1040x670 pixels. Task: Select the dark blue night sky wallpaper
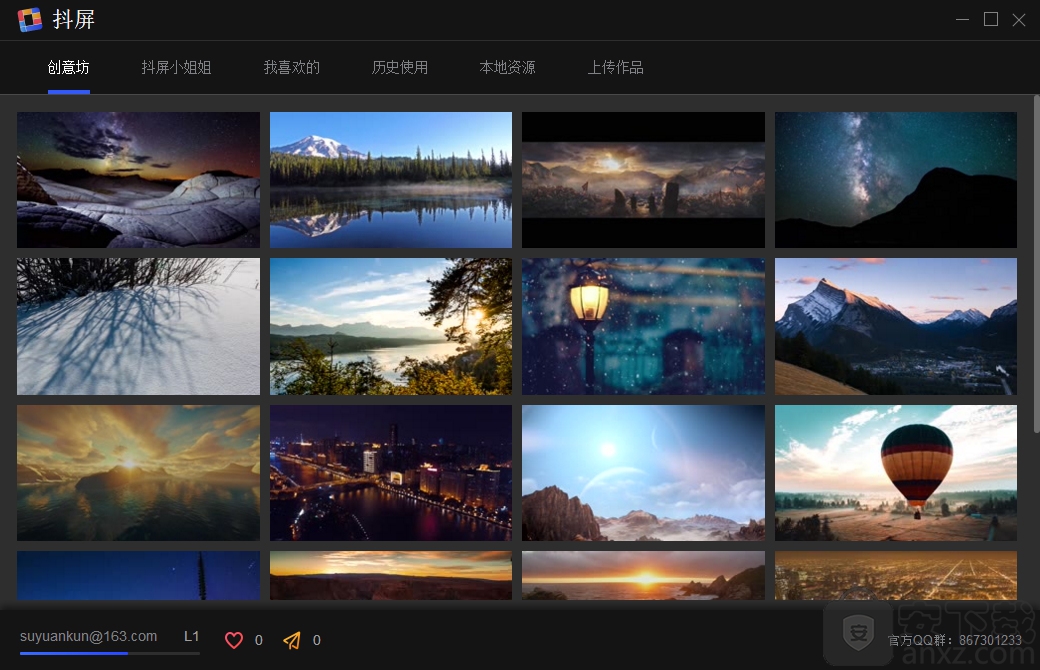(139, 576)
